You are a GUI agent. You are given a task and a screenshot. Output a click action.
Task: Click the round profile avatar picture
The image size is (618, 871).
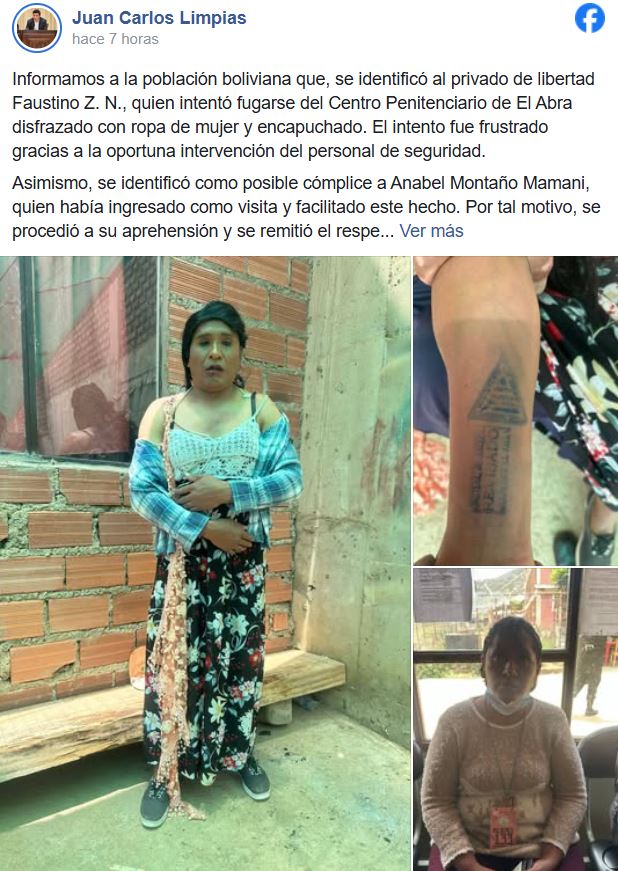(37, 28)
